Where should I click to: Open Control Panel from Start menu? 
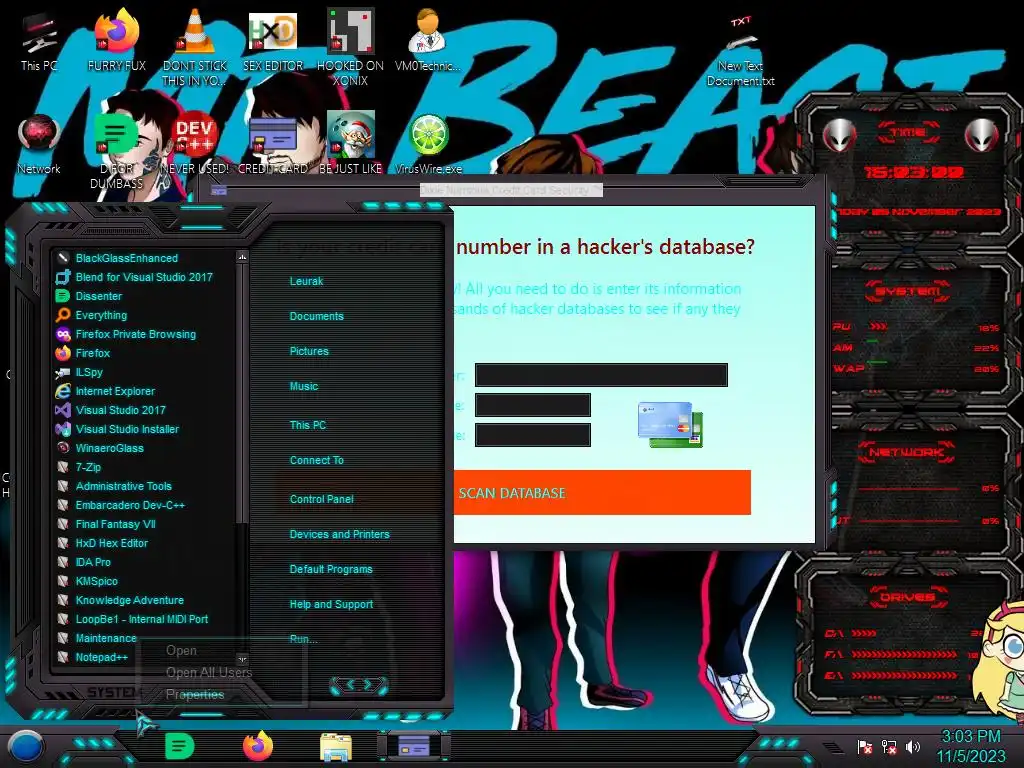pyautogui.click(x=322, y=499)
